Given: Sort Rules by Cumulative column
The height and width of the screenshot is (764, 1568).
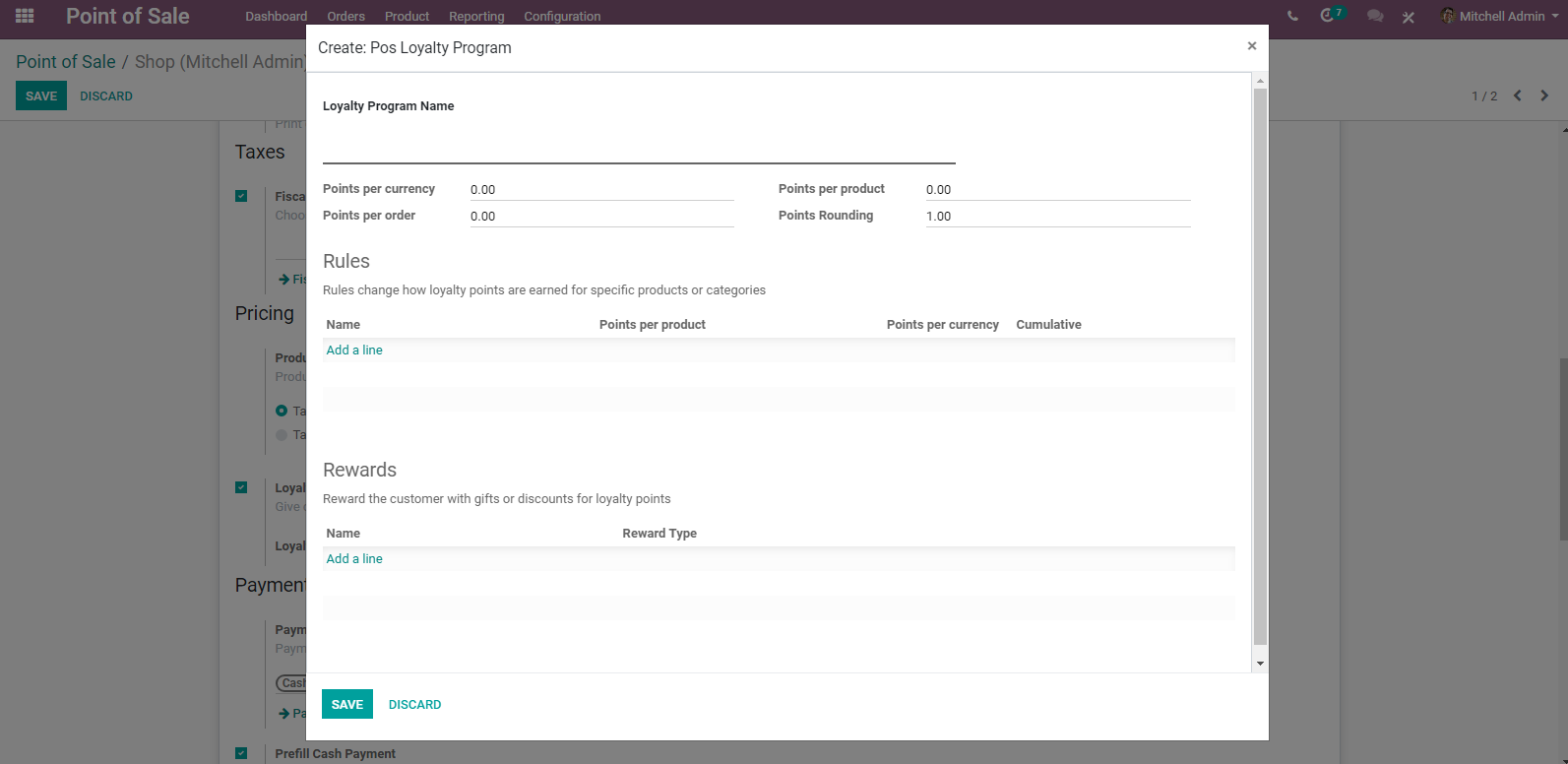Looking at the screenshot, I should 1048,324.
